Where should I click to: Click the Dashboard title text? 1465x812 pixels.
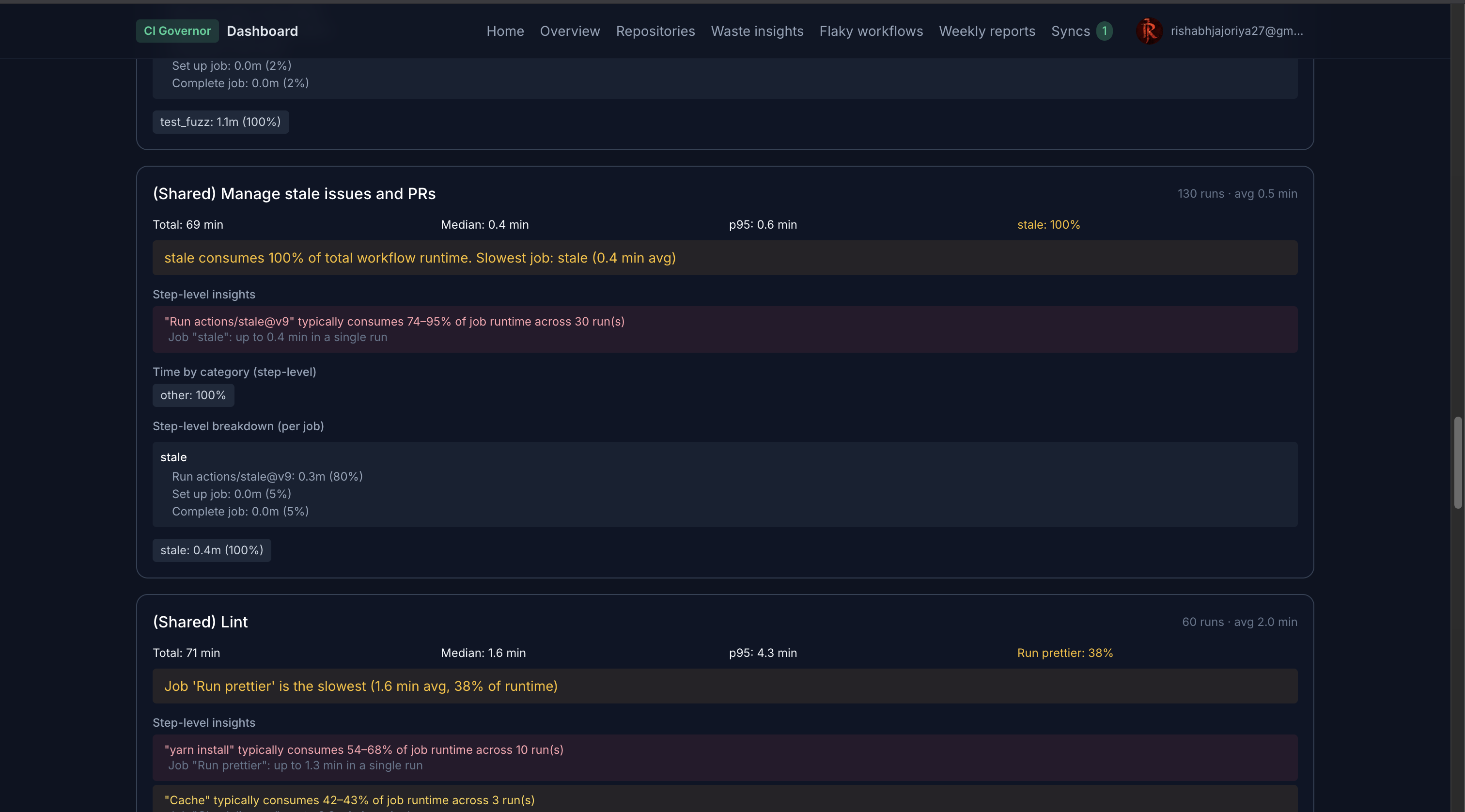(262, 31)
